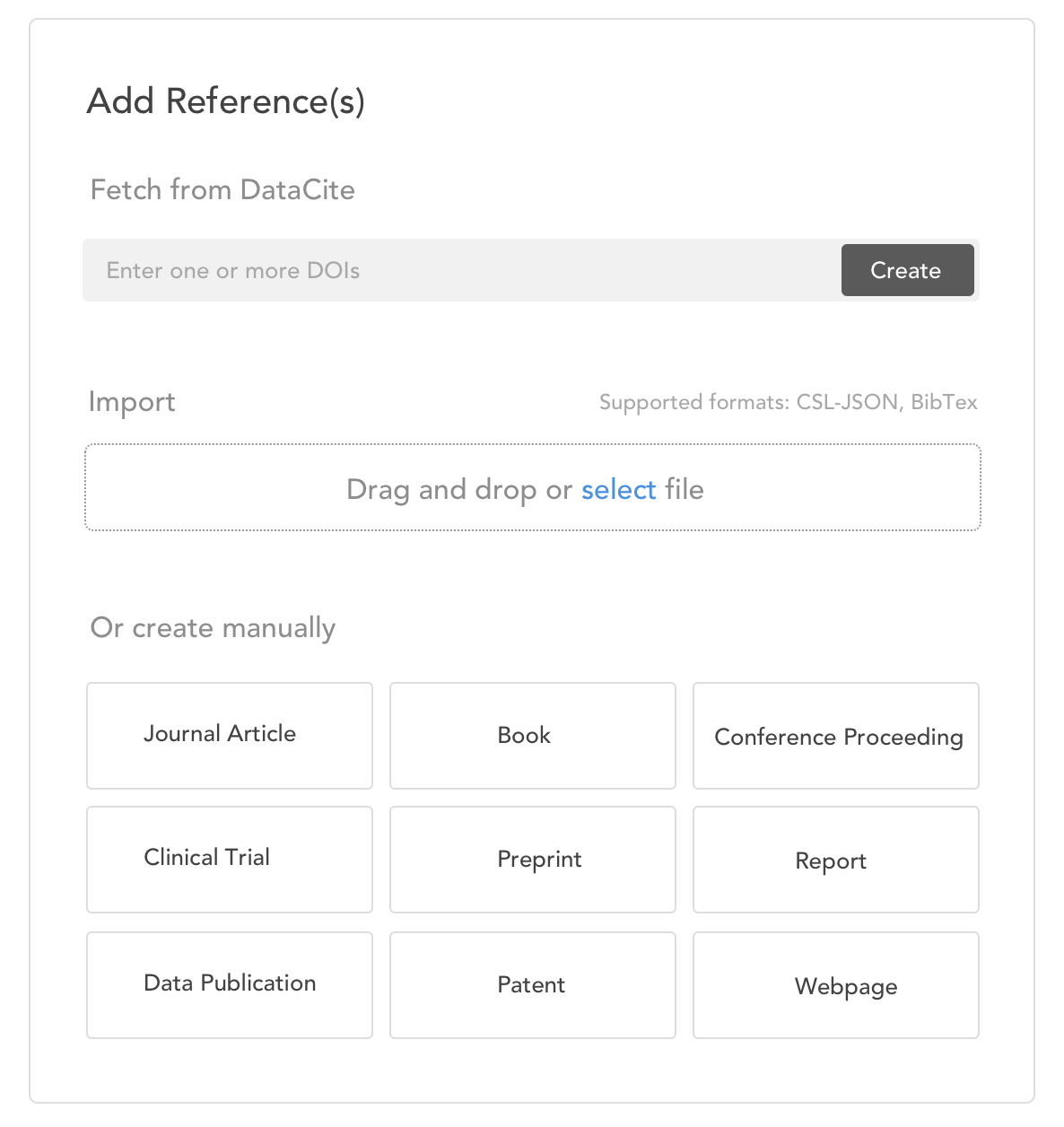Click the Add Reference(s) dialog title

coord(226,100)
